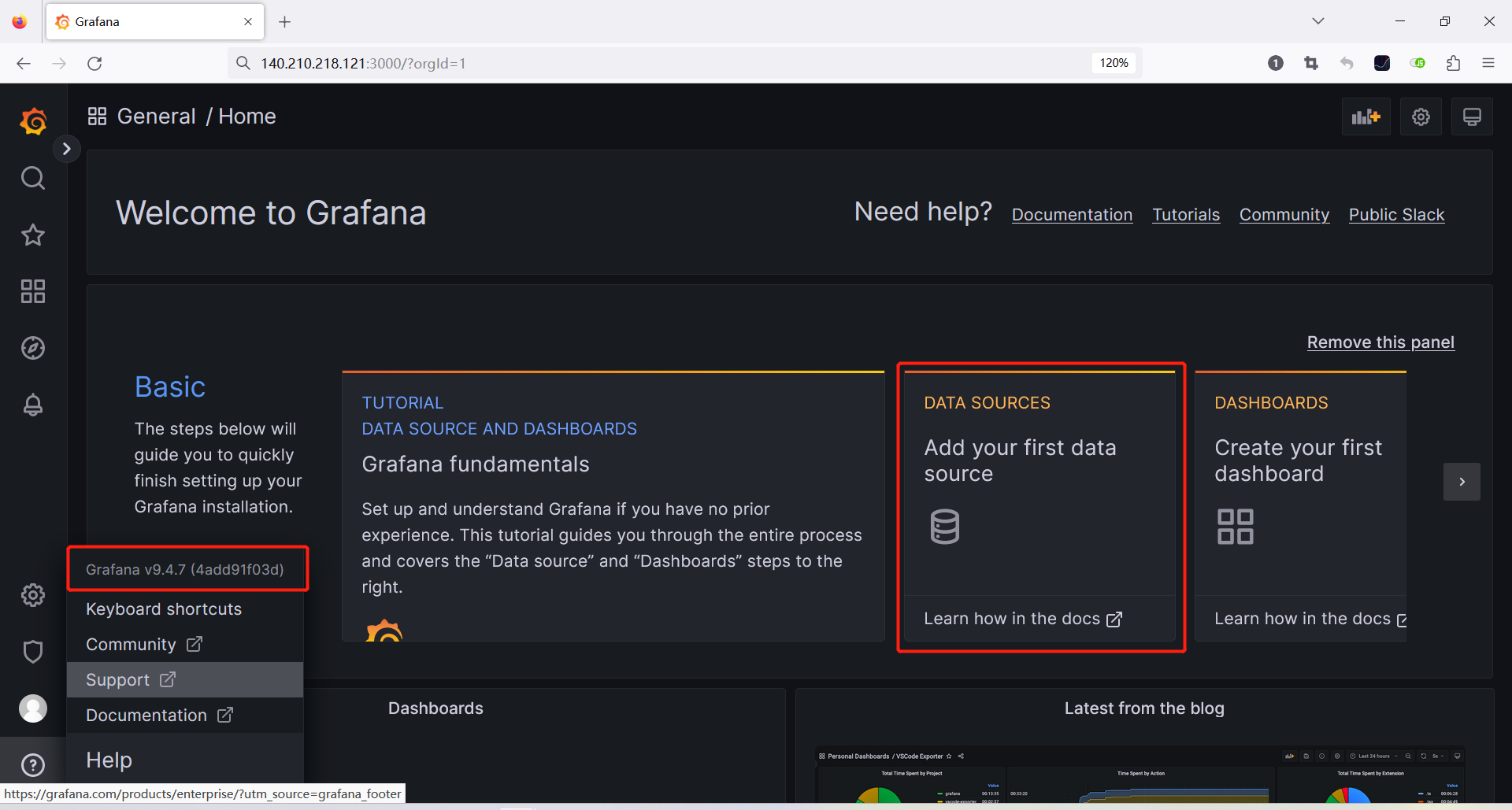This screenshot has height=810, width=1512.
Task: Click the Add panel toolbar icon
Action: pos(1366,117)
